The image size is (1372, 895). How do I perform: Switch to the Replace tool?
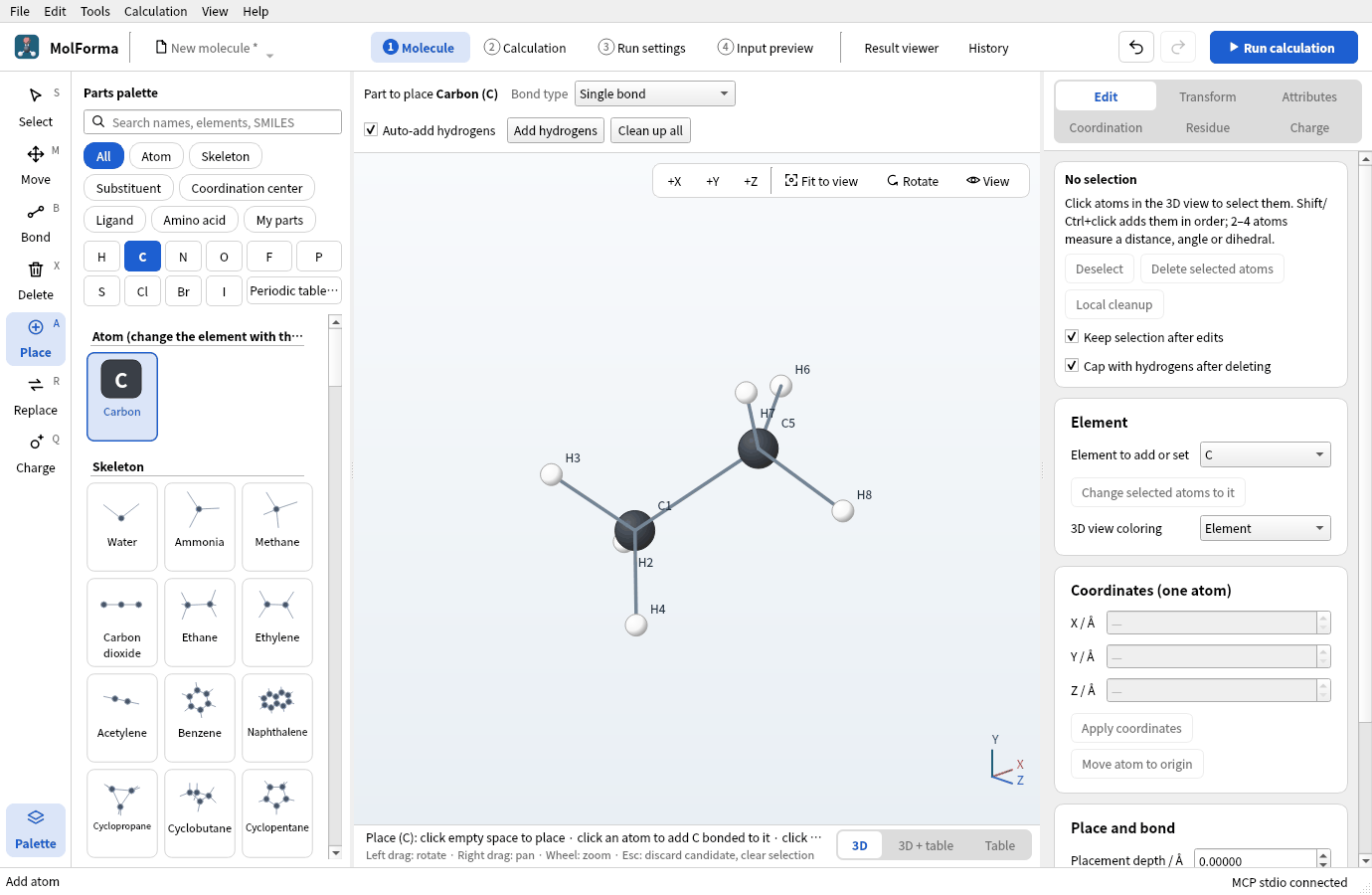click(36, 396)
